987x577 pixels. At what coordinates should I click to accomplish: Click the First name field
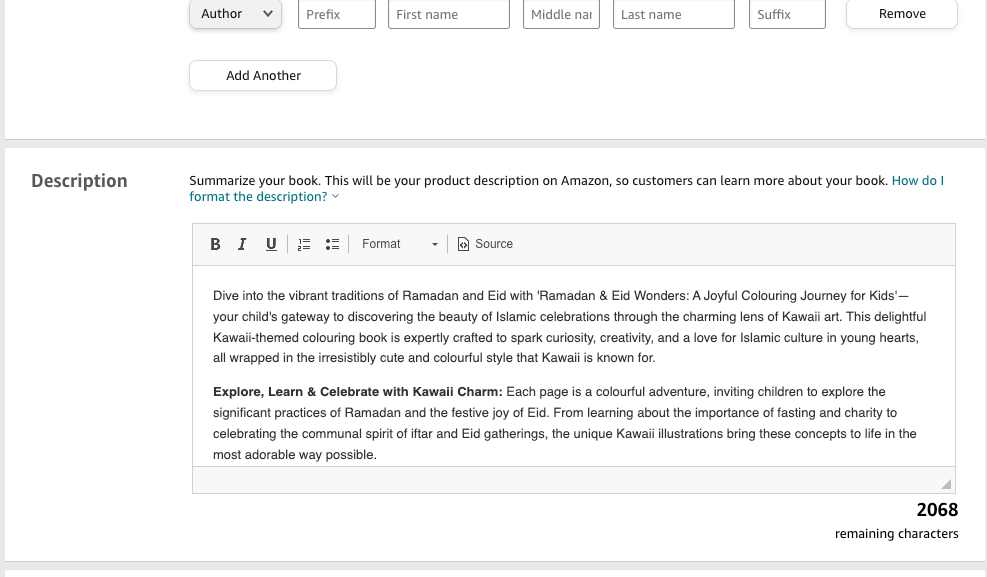(x=449, y=14)
